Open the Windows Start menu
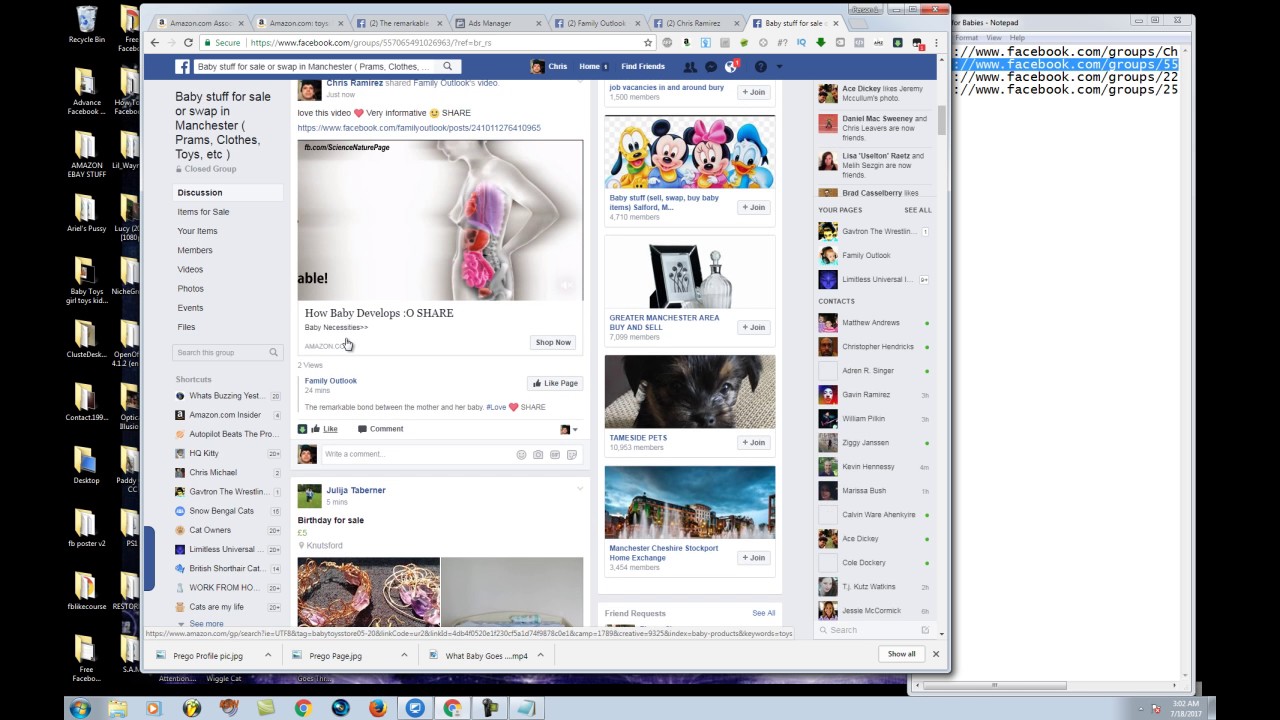The height and width of the screenshot is (720, 1280). click(x=80, y=708)
